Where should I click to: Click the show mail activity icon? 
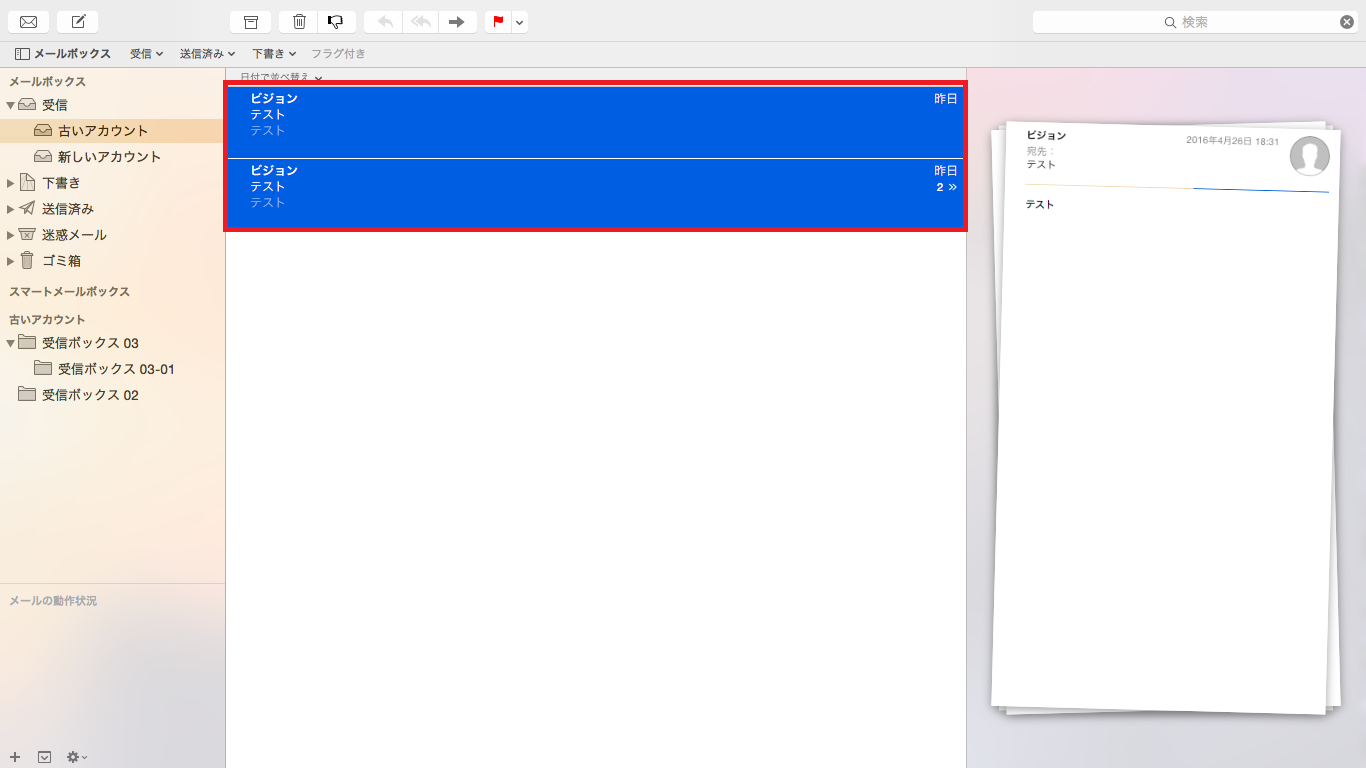[44, 757]
